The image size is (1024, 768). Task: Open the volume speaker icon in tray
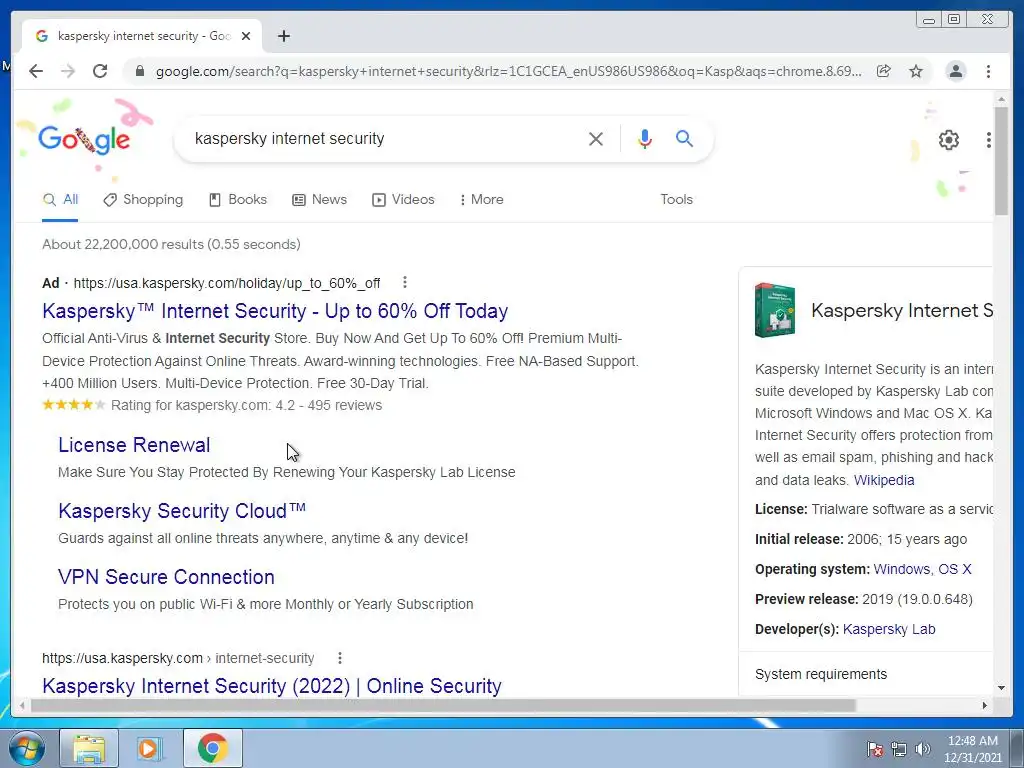coord(923,749)
